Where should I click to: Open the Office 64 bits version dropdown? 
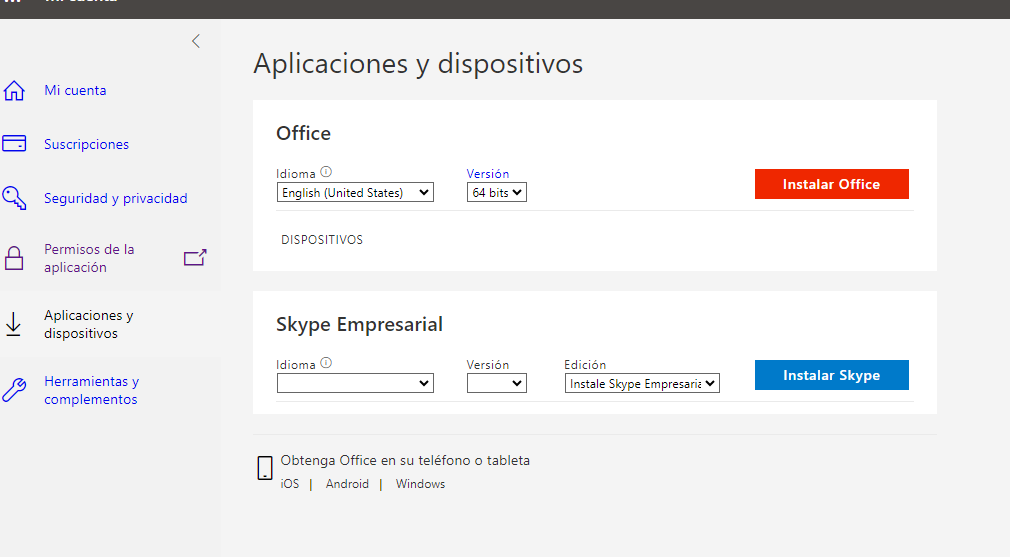pyautogui.click(x=496, y=192)
